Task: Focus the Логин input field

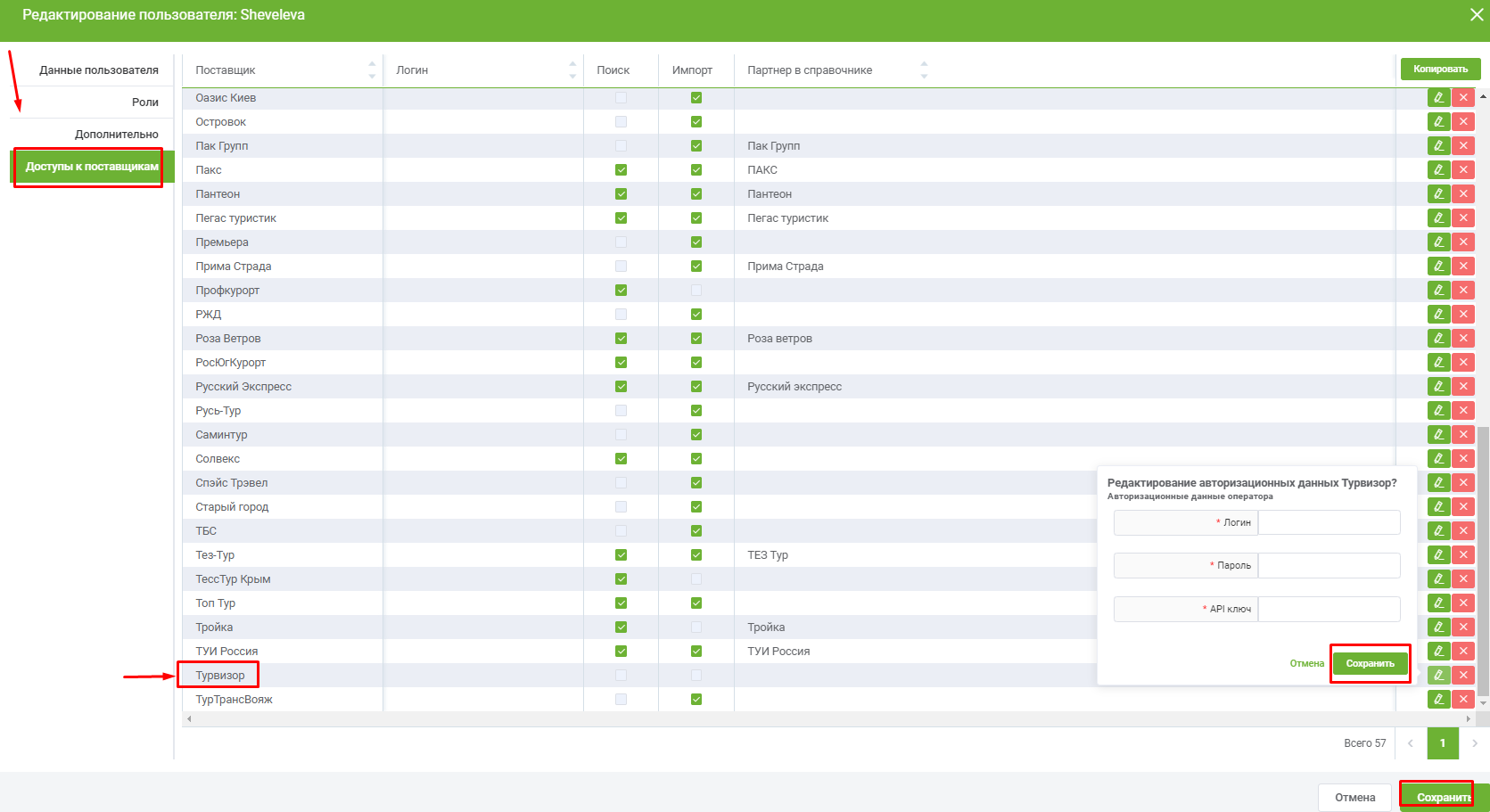Action: coord(1329,522)
